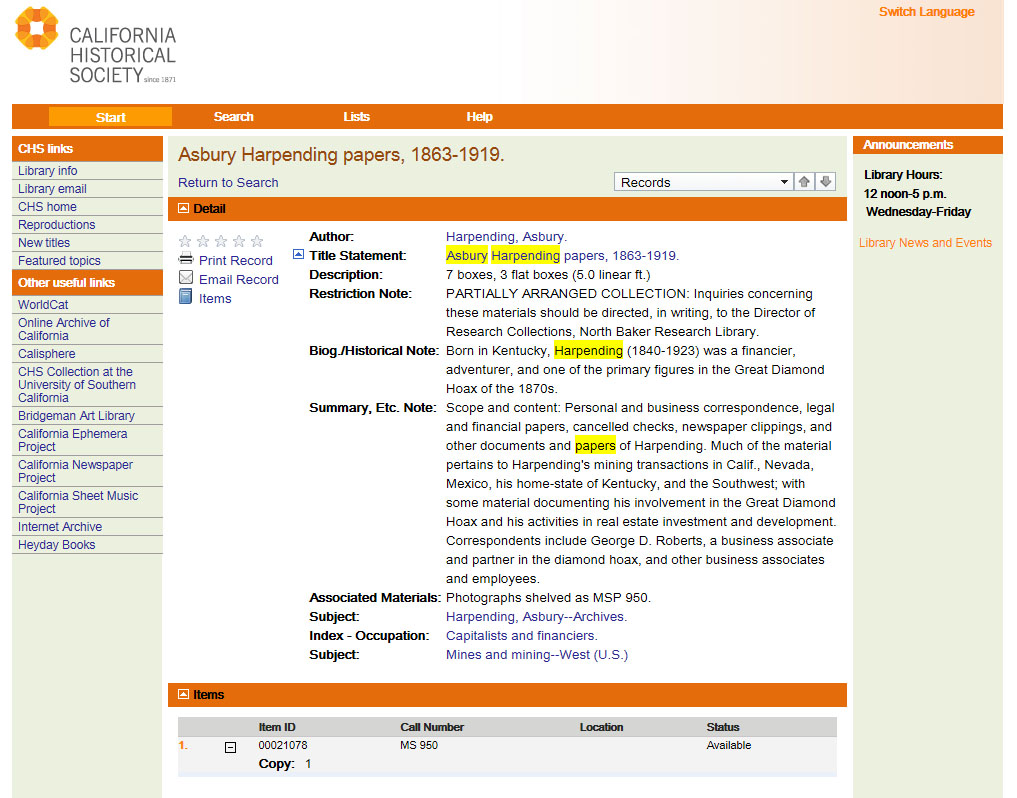
Task: Open Calisphere link
Action: [46, 354]
